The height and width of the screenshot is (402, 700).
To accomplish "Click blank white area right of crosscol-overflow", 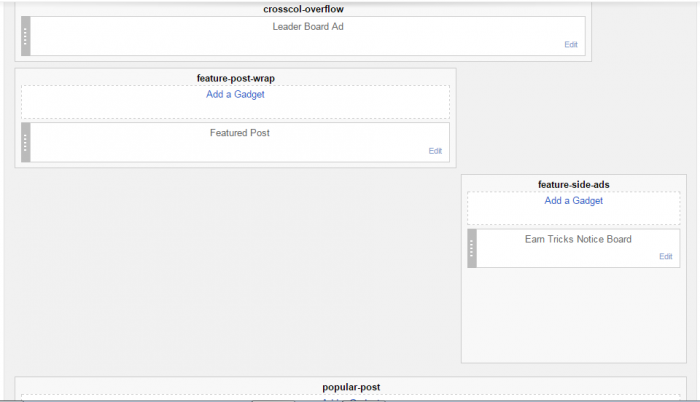I will (645, 30).
